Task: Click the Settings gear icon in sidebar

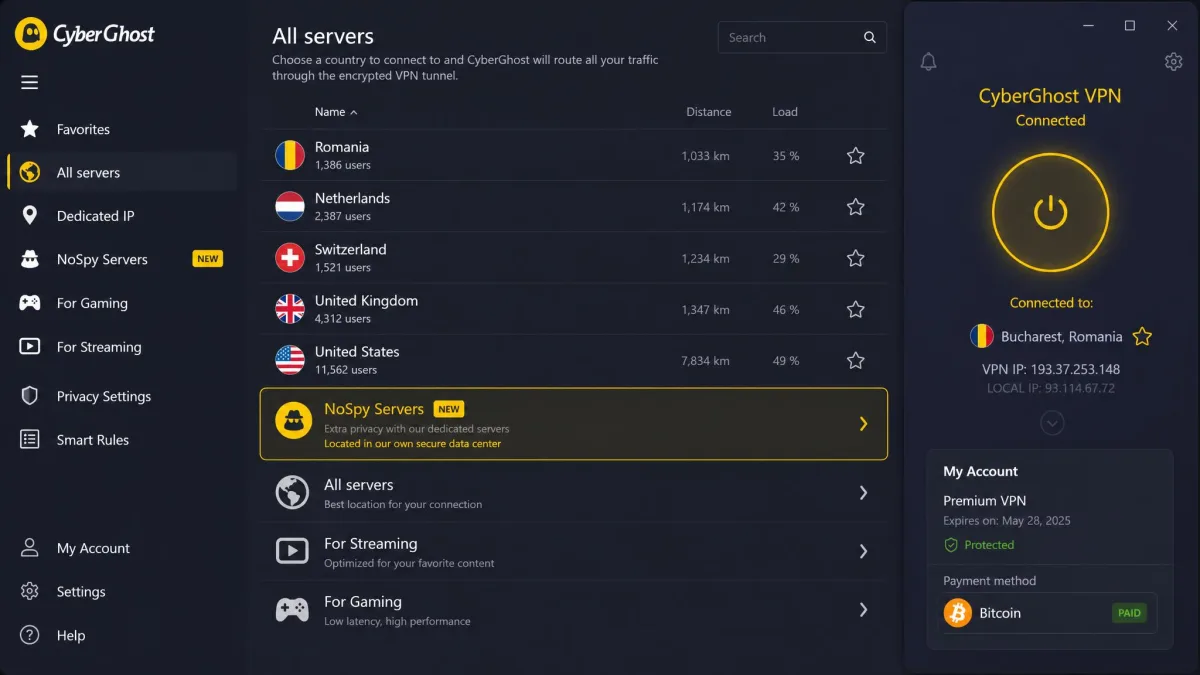Action: [x=30, y=591]
